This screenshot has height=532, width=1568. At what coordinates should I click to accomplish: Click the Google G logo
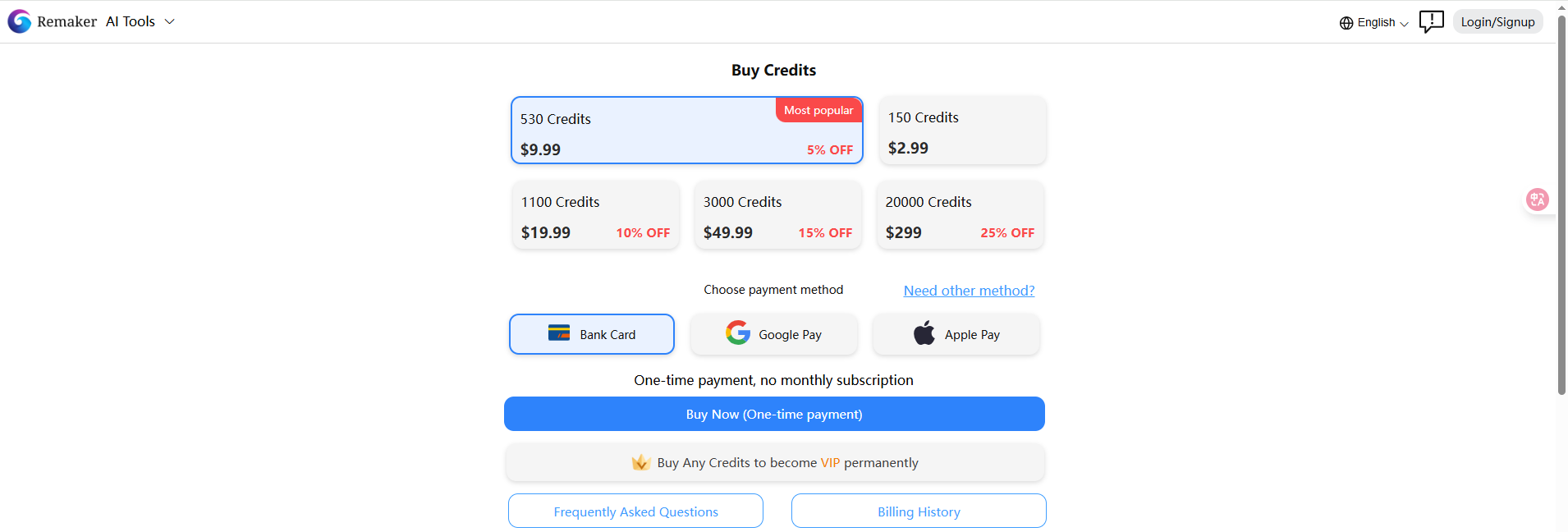tap(738, 332)
